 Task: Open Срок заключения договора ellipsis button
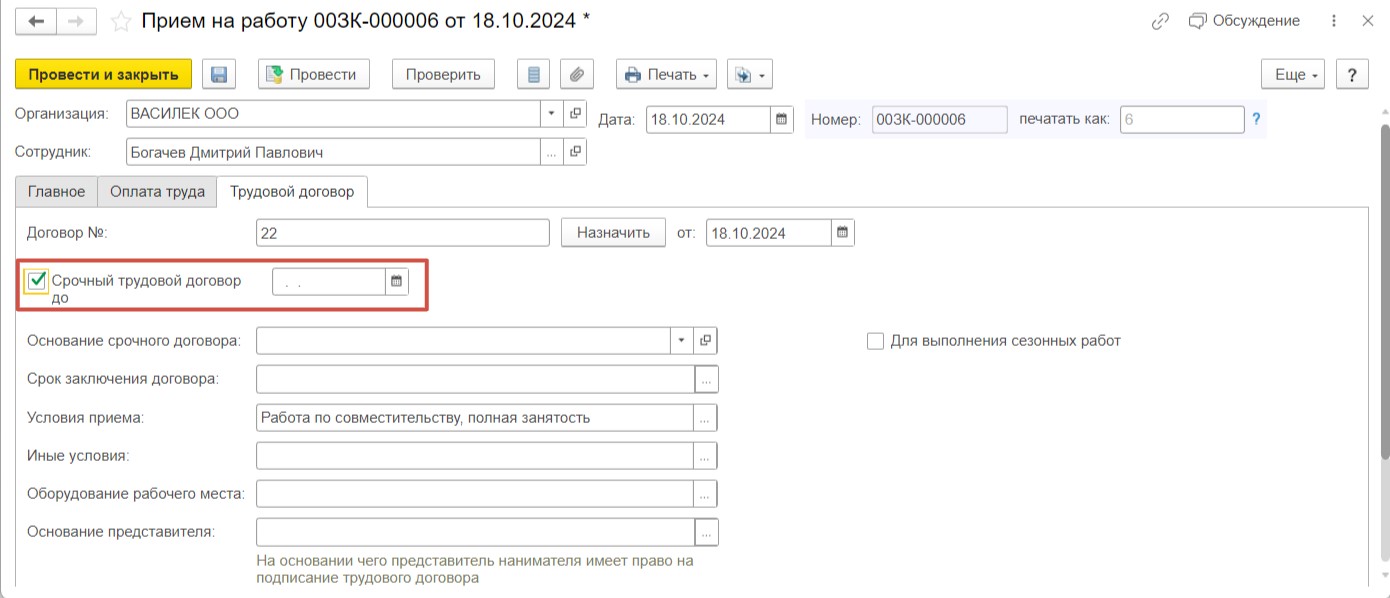click(x=707, y=379)
